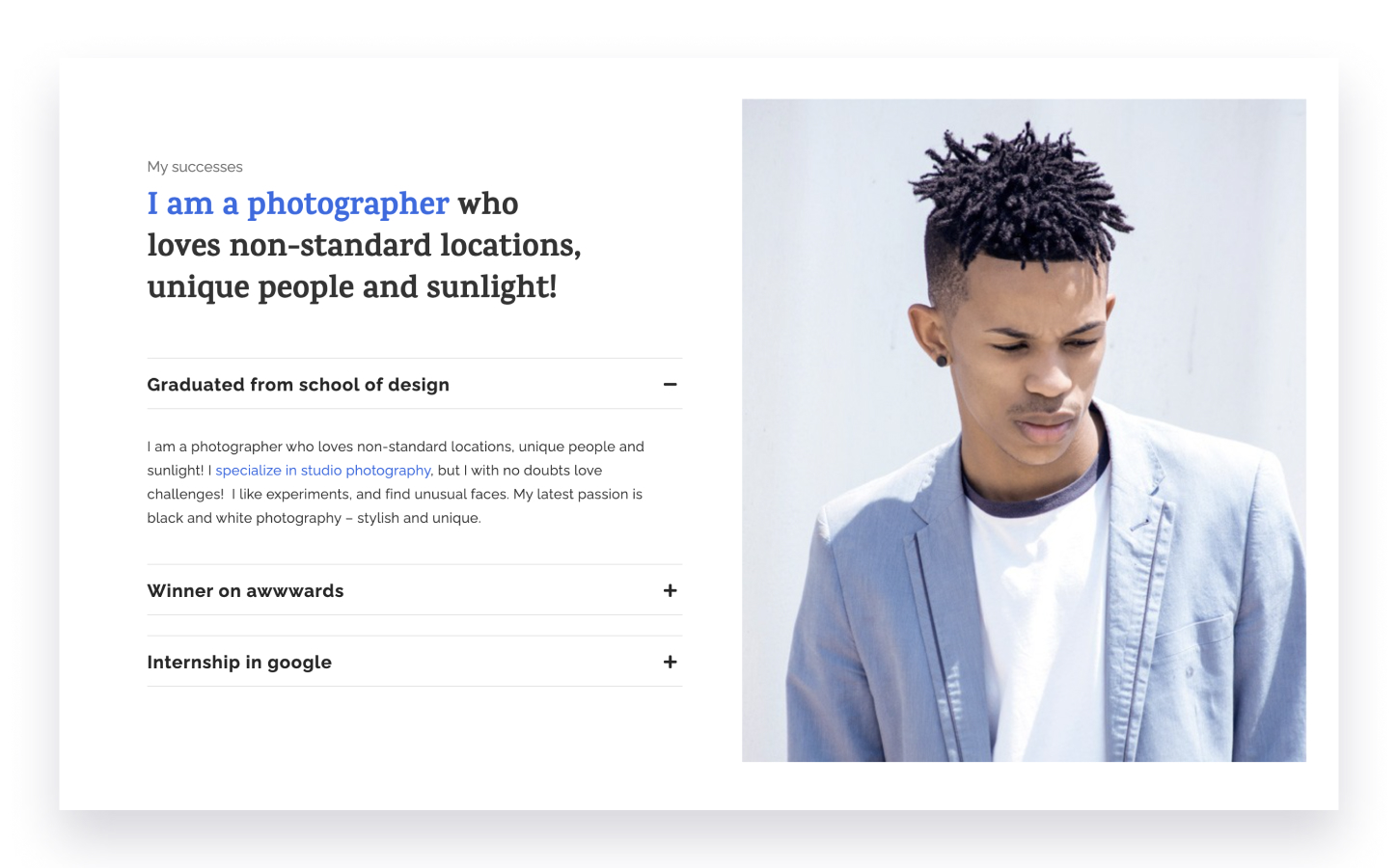Click the first line of the description paragraph
The image size is (1397, 868).
click(x=396, y=447)
